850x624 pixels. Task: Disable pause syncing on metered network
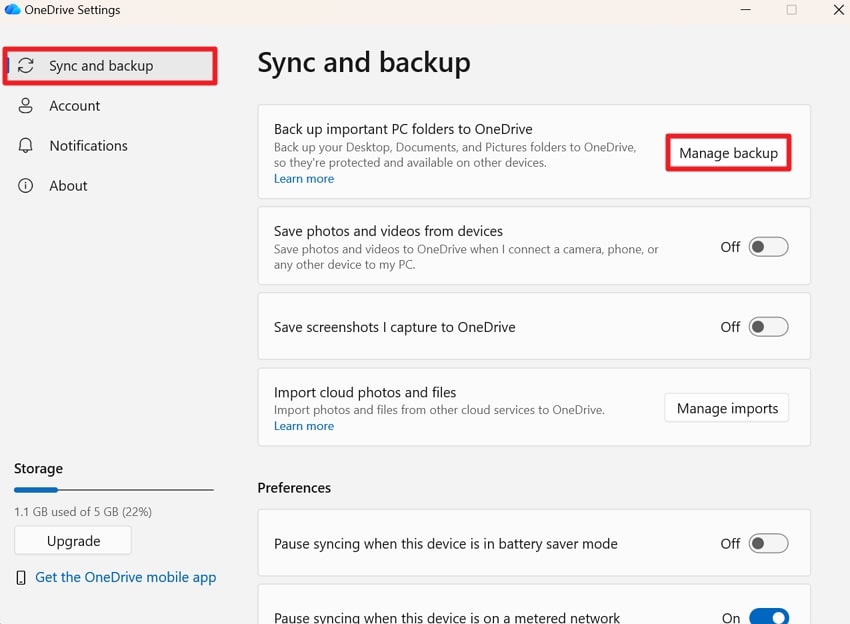tap(768, 618)
